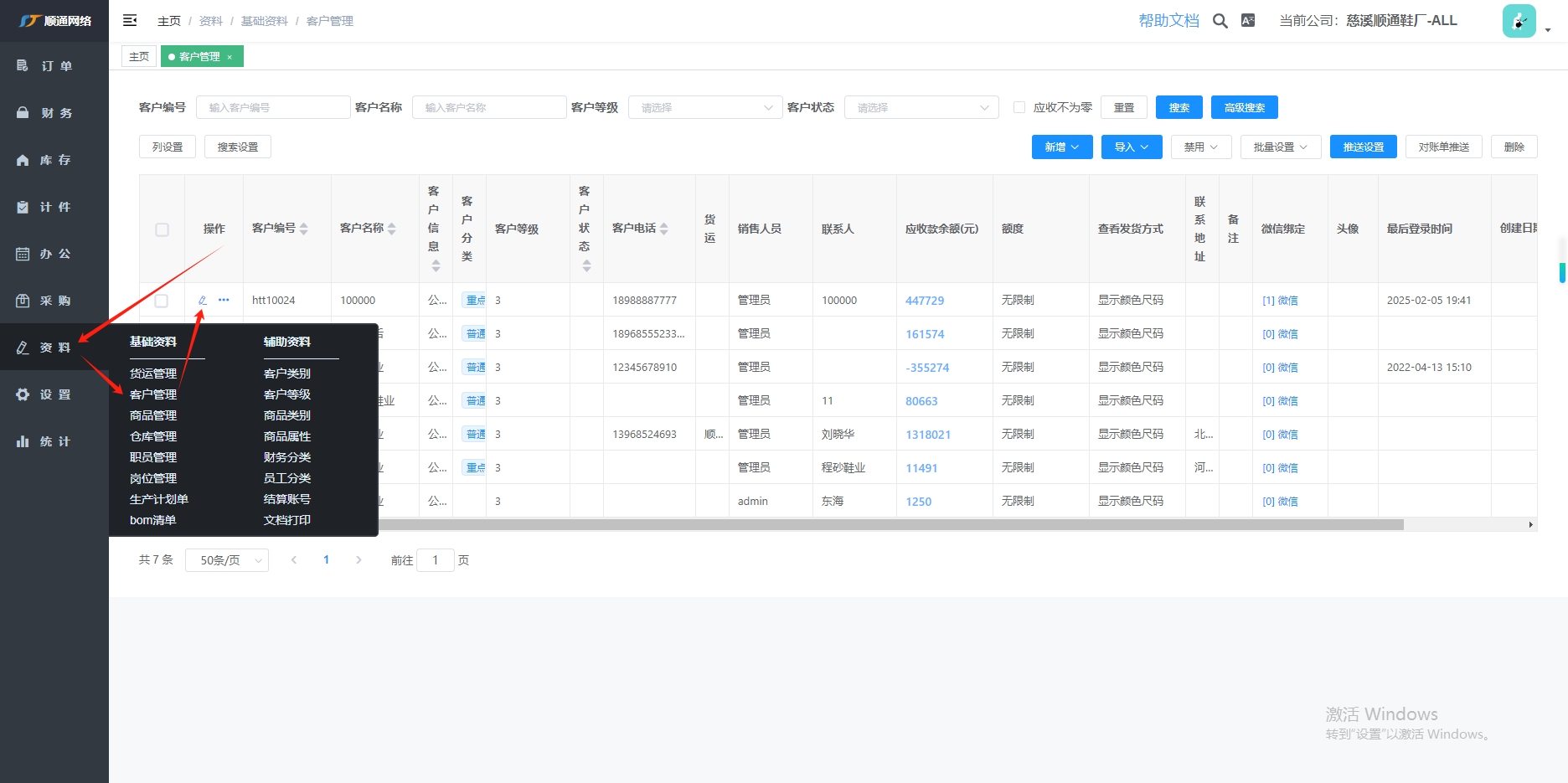Open the 50条/页 page size dropdown
Viewport: 1568px width, 783px height.
227,560
